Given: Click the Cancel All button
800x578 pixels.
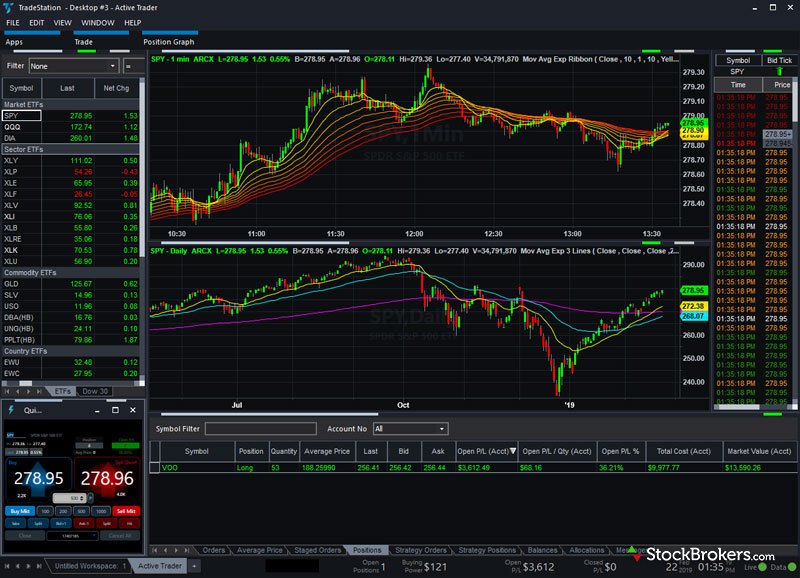Looking at the screenshot, I should click(120, 536).
